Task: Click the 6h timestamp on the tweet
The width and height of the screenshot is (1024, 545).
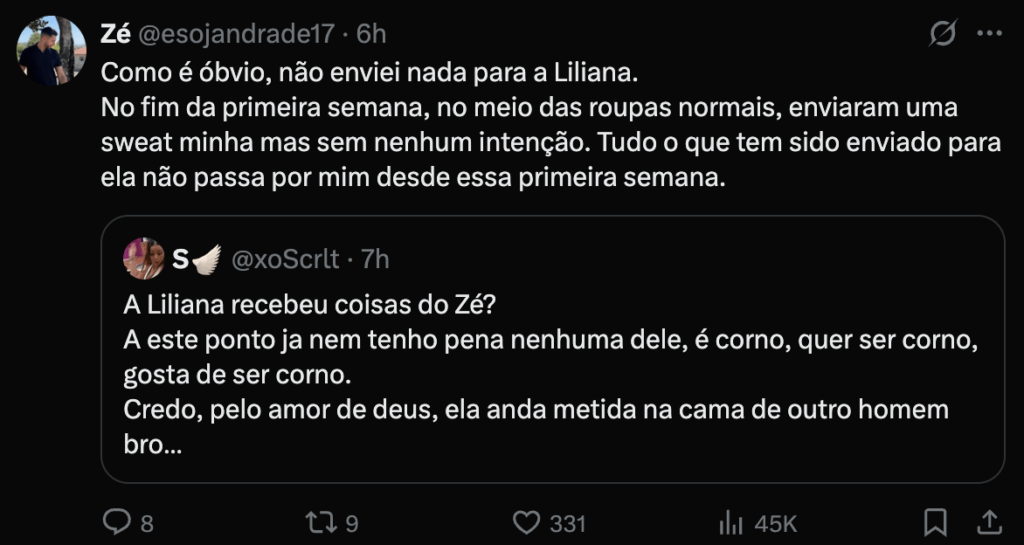Action: (371, 34)
